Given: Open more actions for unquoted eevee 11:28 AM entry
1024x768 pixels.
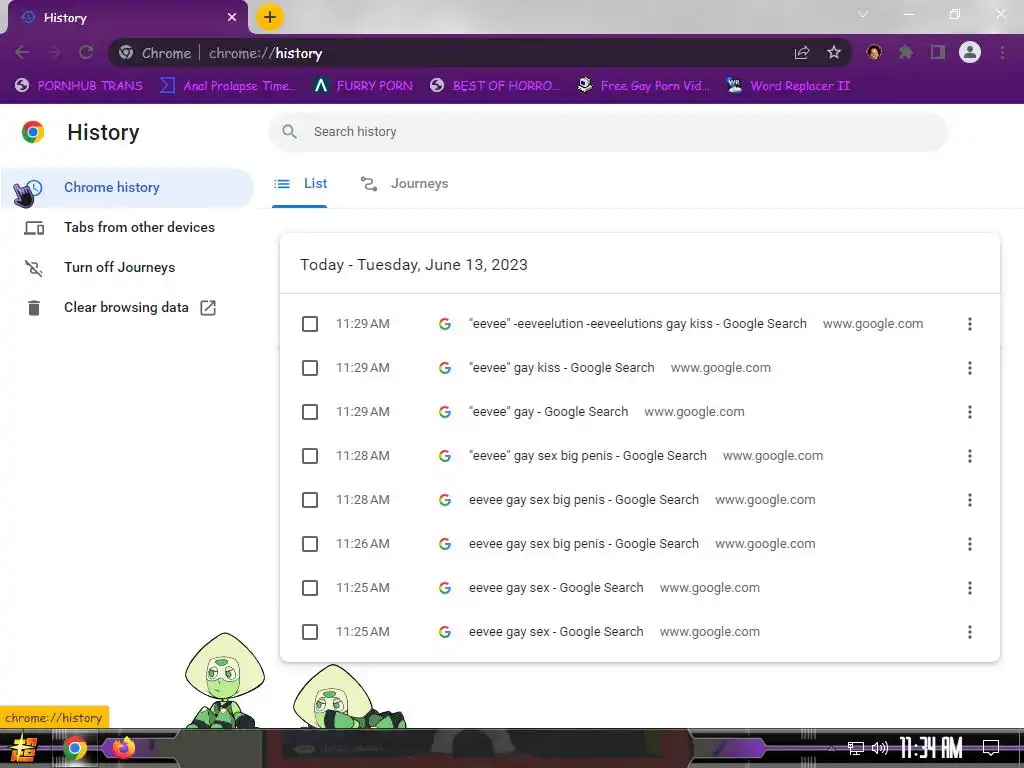Looking at the screenshot, I should 970,500.
